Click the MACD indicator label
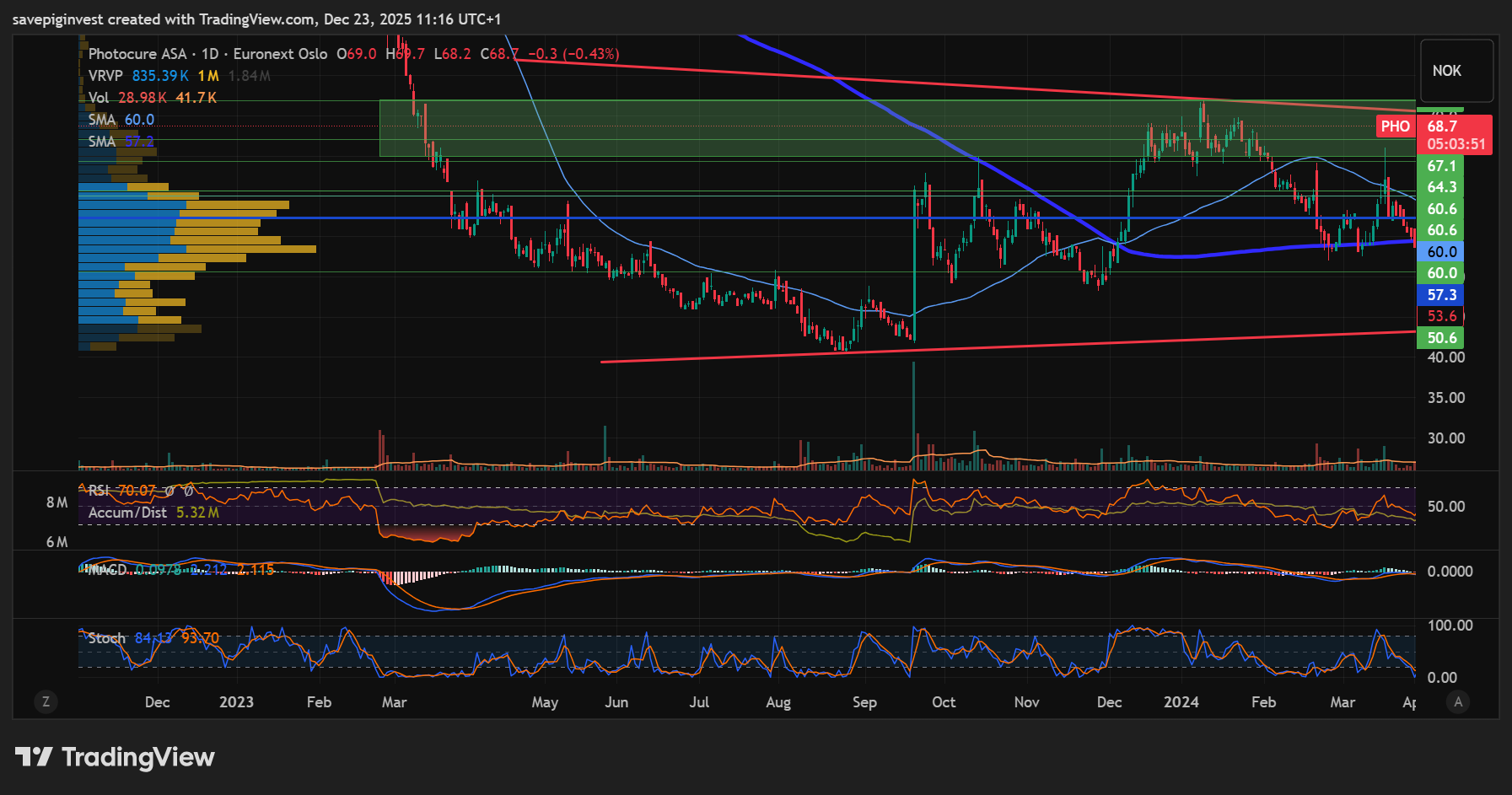The height and width of the screenshot is (795, 1512). coord(107,570)
